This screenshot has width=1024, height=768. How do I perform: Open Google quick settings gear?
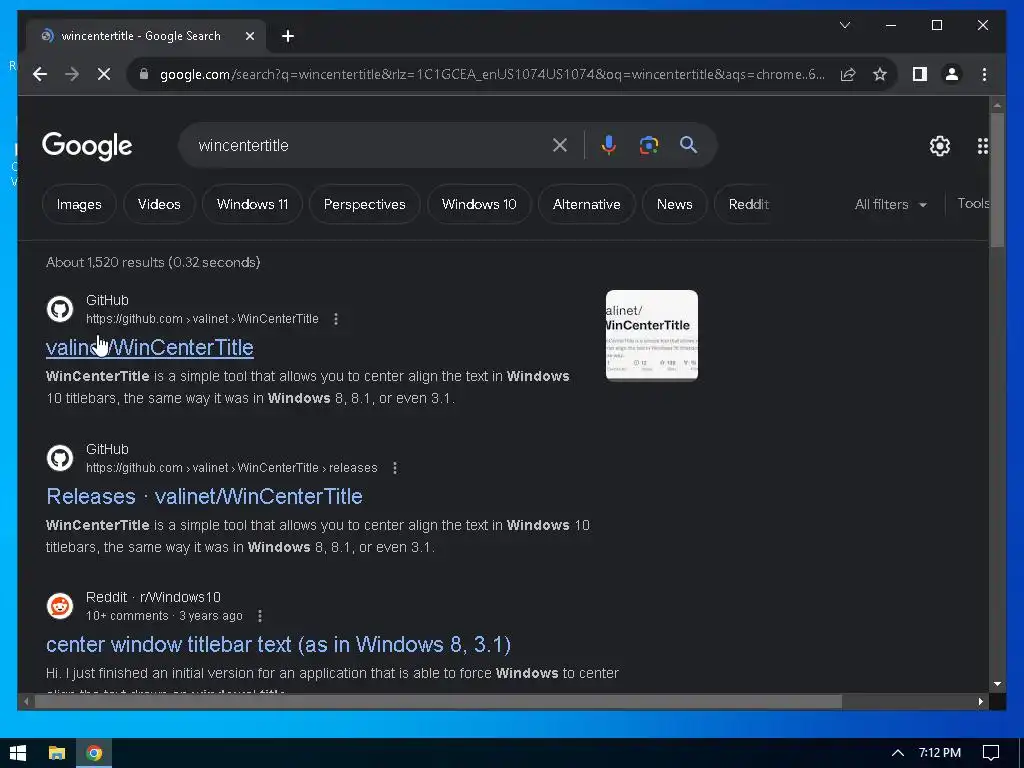coord(940,146)
